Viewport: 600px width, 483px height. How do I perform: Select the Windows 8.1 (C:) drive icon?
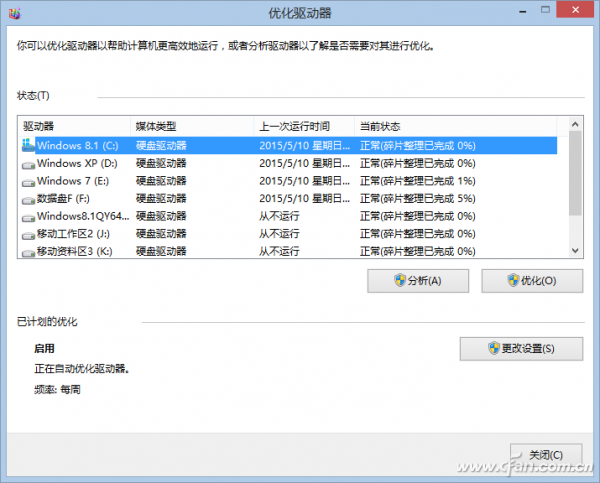(x=28, y=145)
